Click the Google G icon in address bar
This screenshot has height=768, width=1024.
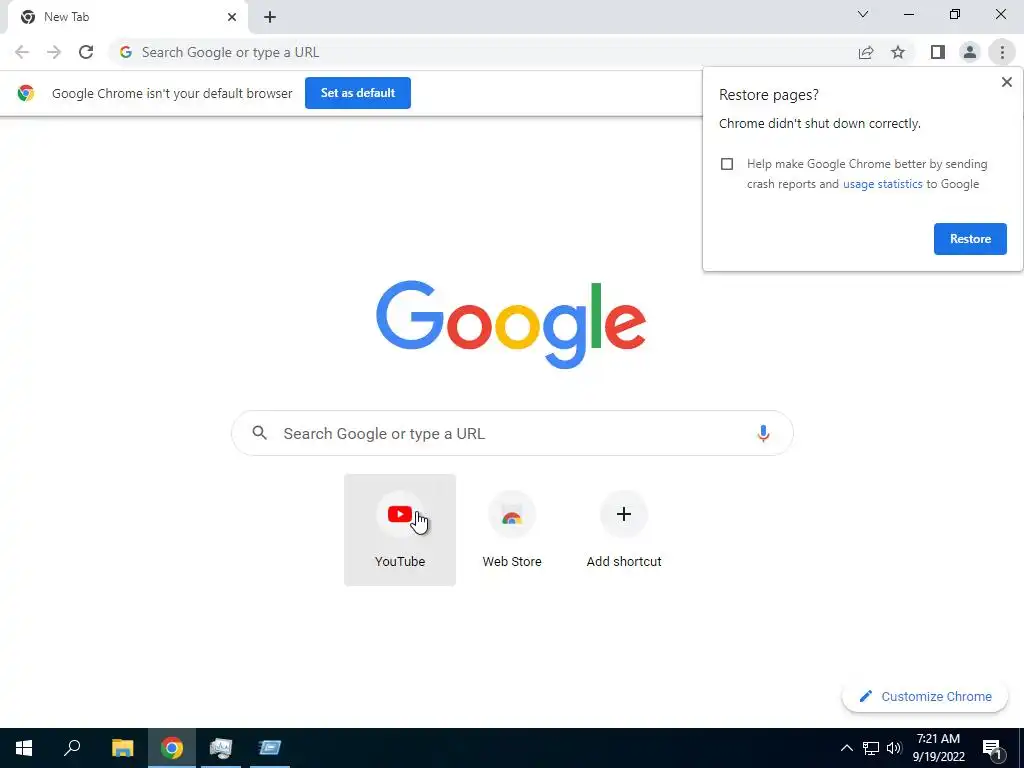click(126, 52)
